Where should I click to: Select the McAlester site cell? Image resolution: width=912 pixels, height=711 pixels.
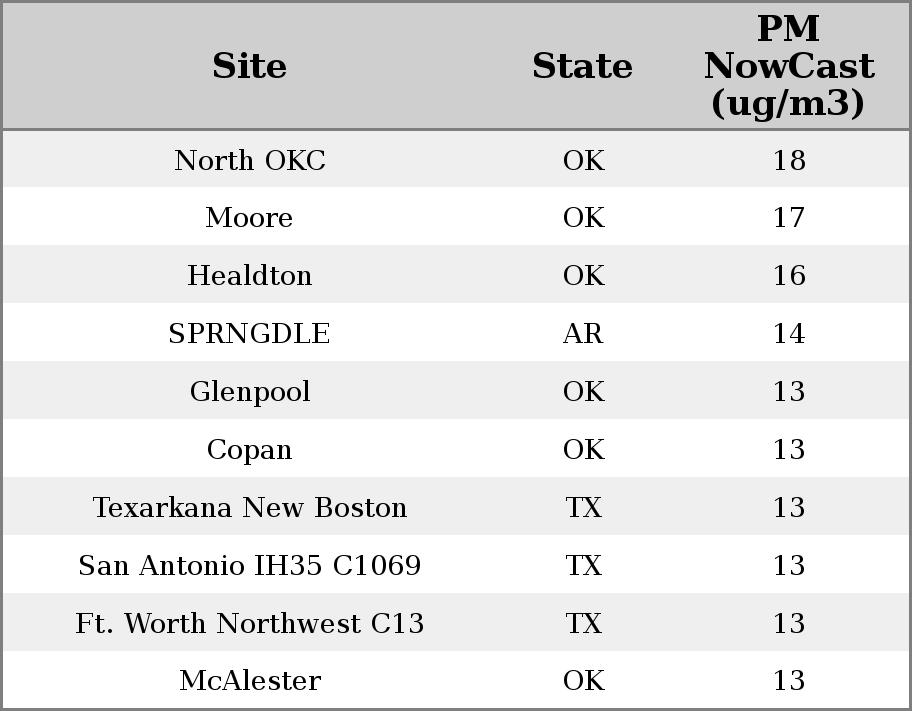coord(249,681)
